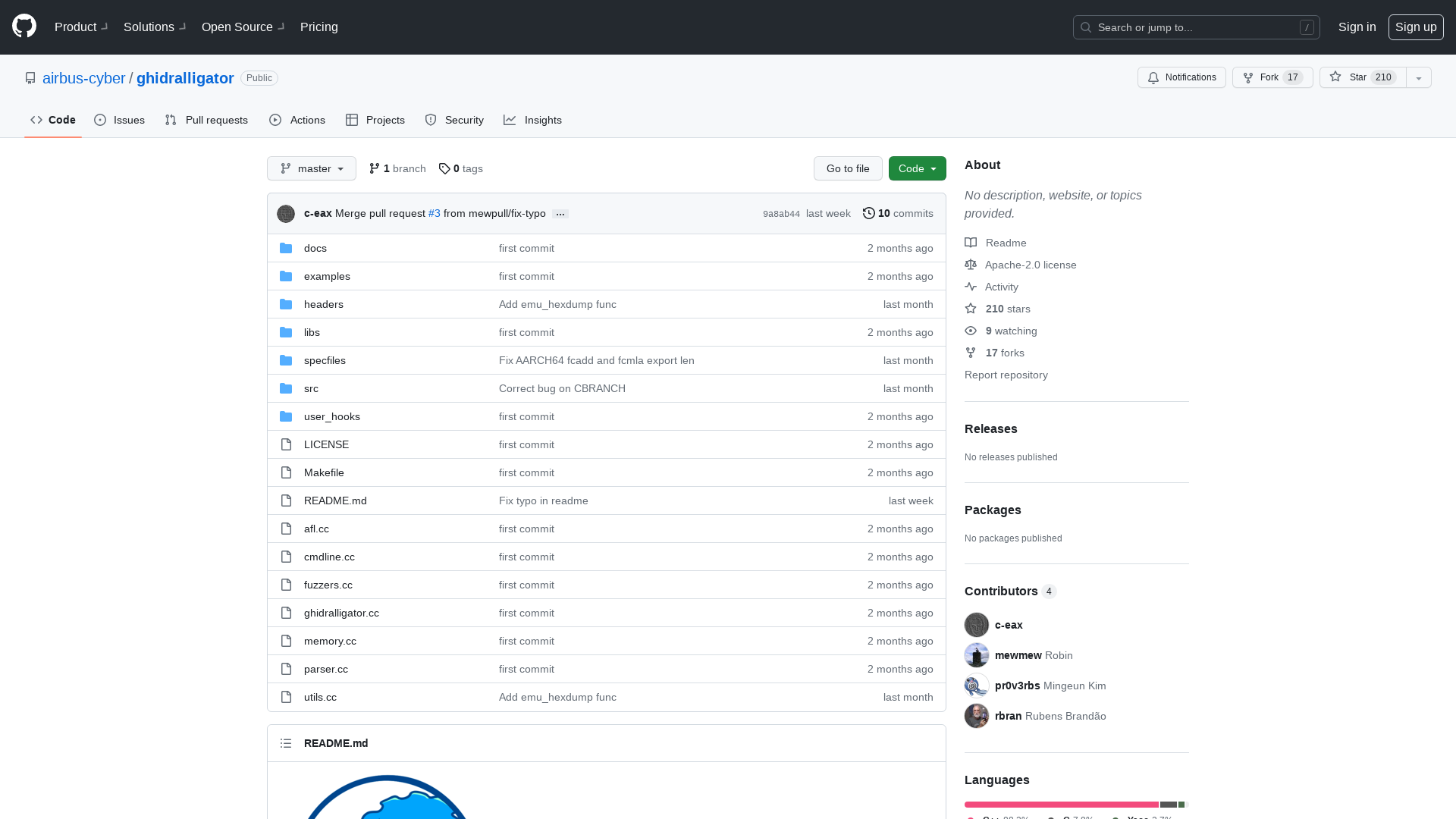Image resolution: width=1456 pixels, height=819 pixels.
Task: Click the watching eye icon
Action: pos(971,331)
